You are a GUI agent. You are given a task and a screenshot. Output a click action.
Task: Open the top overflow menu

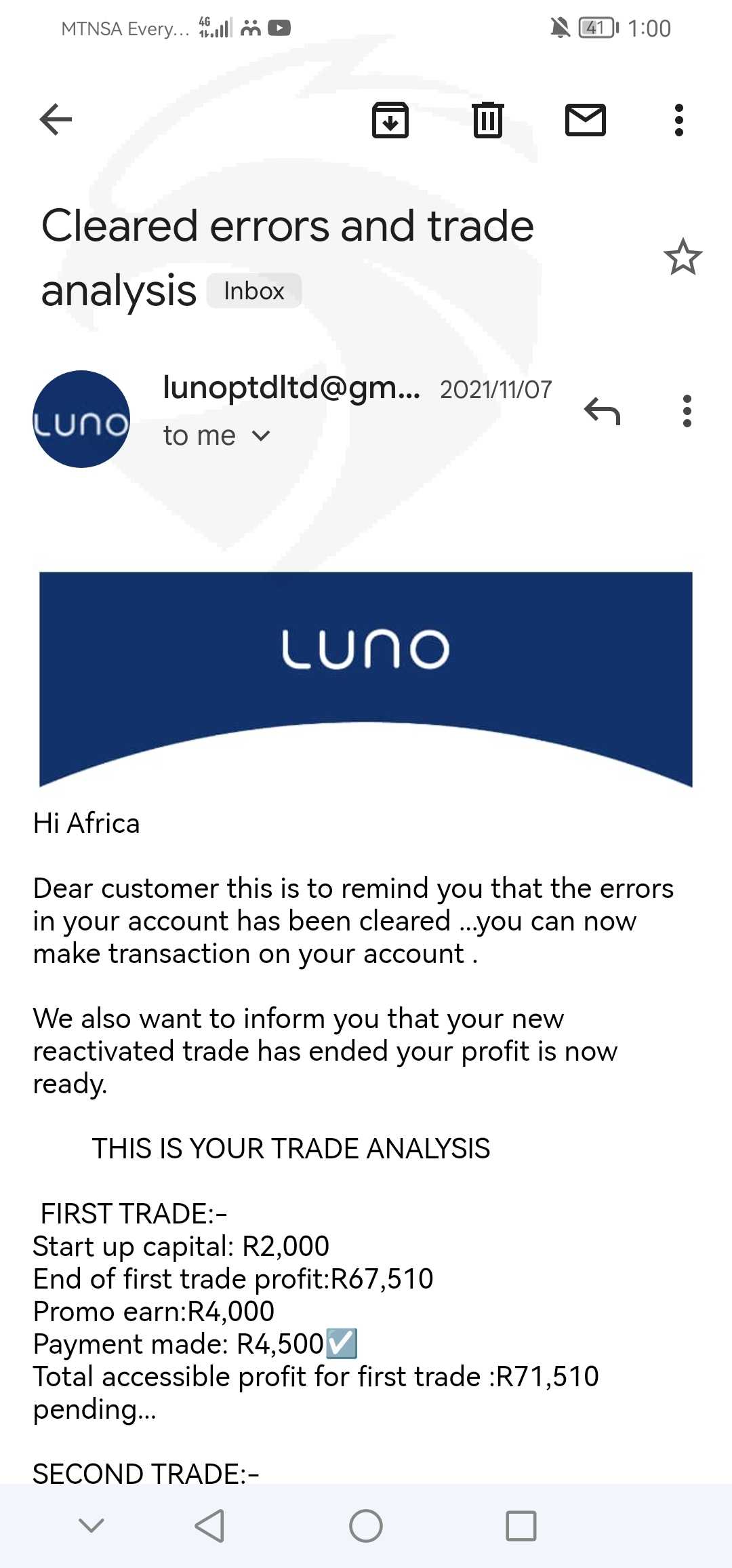[678, 120]
